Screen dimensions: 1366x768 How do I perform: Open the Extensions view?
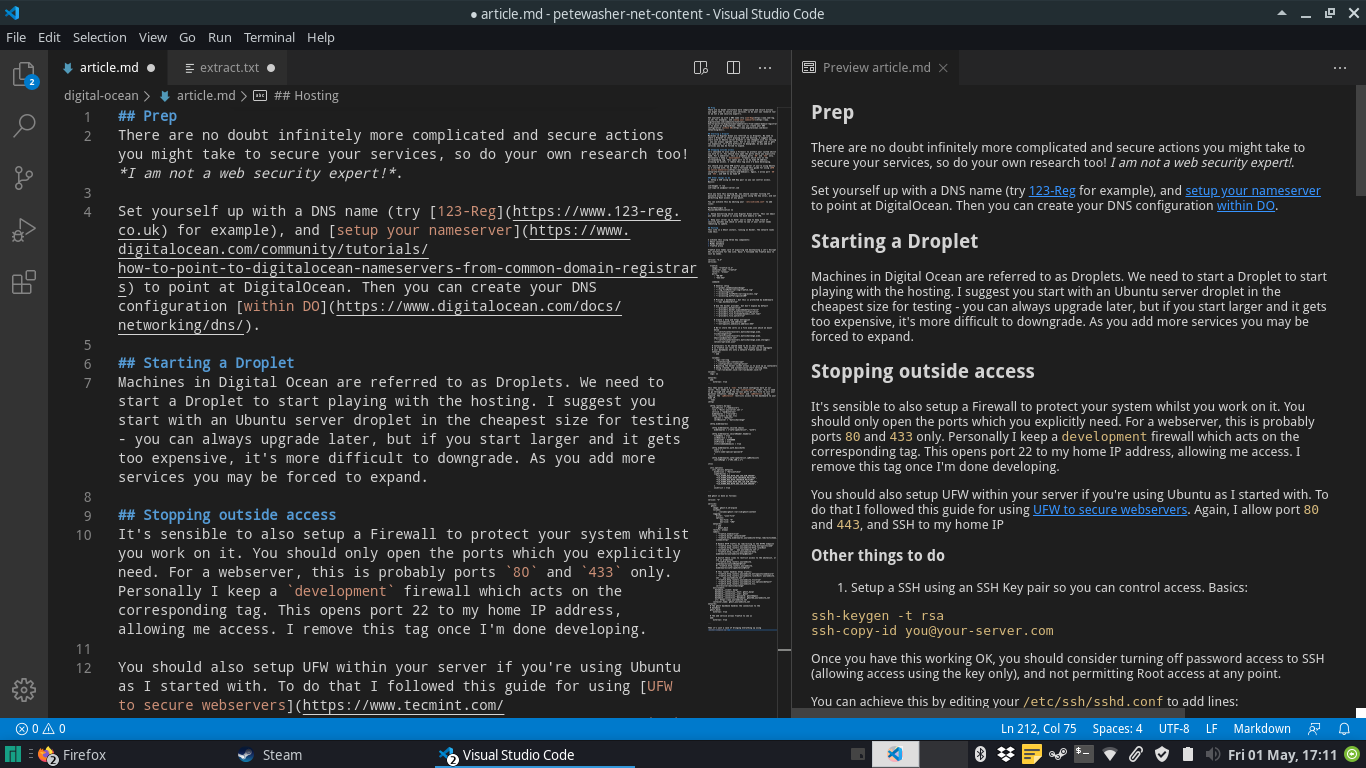click(24, 284)
